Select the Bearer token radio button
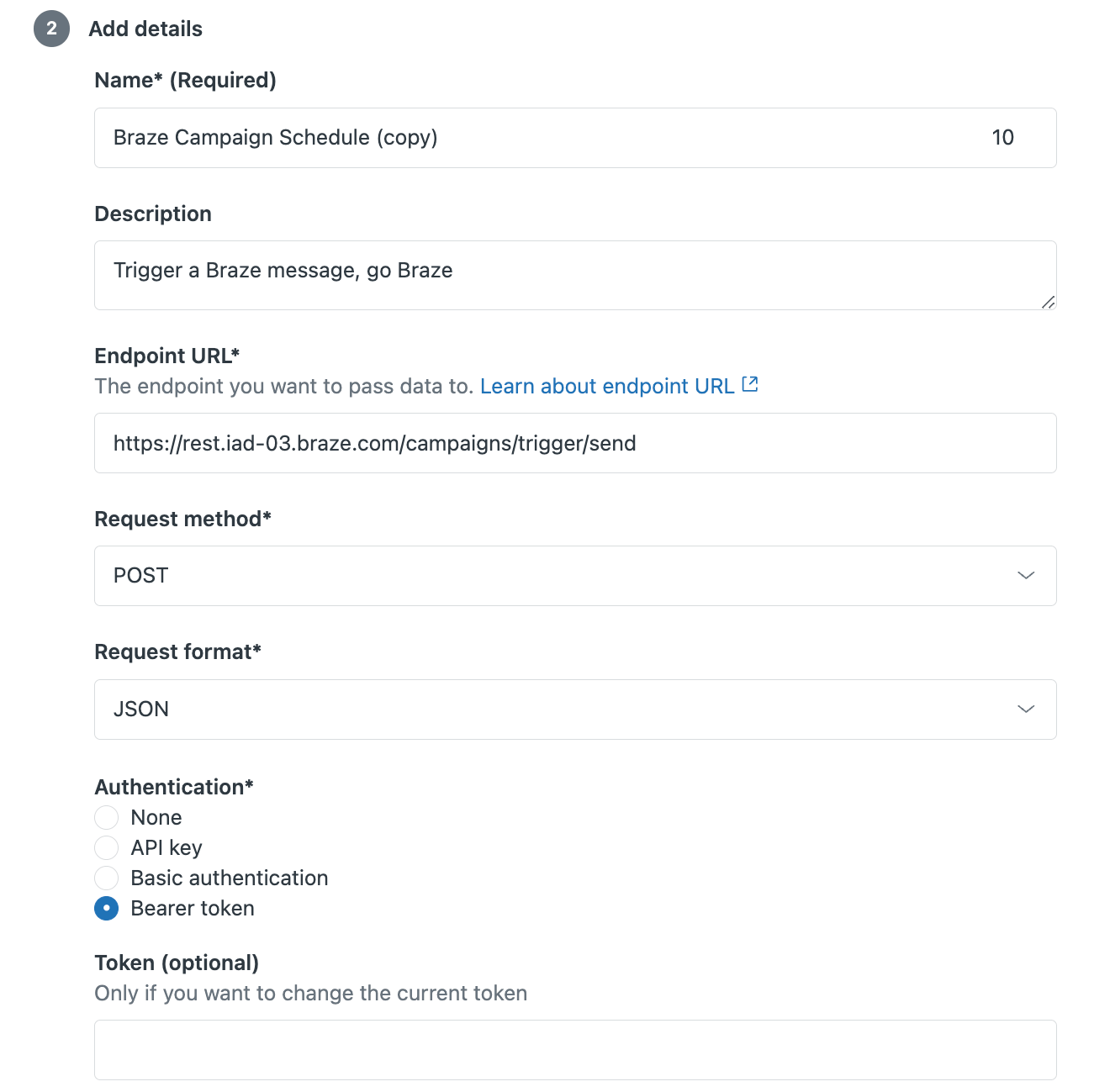 click(x=107, y=908)
